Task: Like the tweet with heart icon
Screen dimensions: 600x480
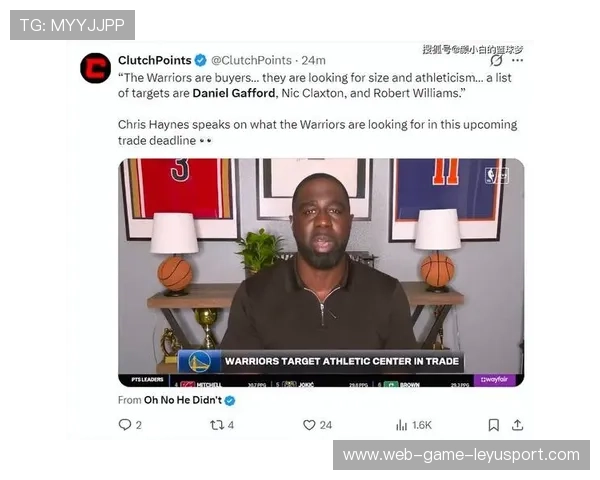Action: 309,425
